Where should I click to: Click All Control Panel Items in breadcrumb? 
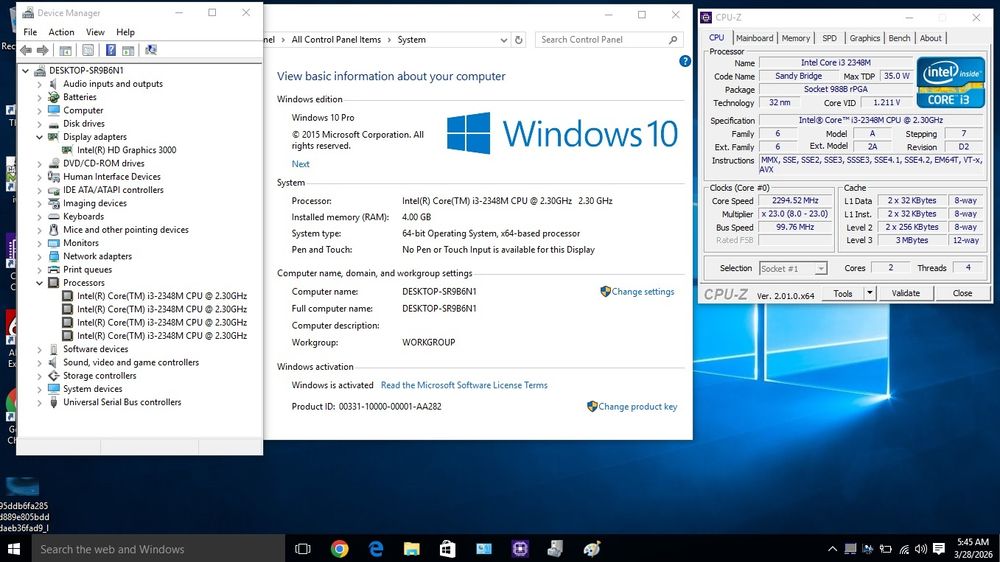pos(336,40)
